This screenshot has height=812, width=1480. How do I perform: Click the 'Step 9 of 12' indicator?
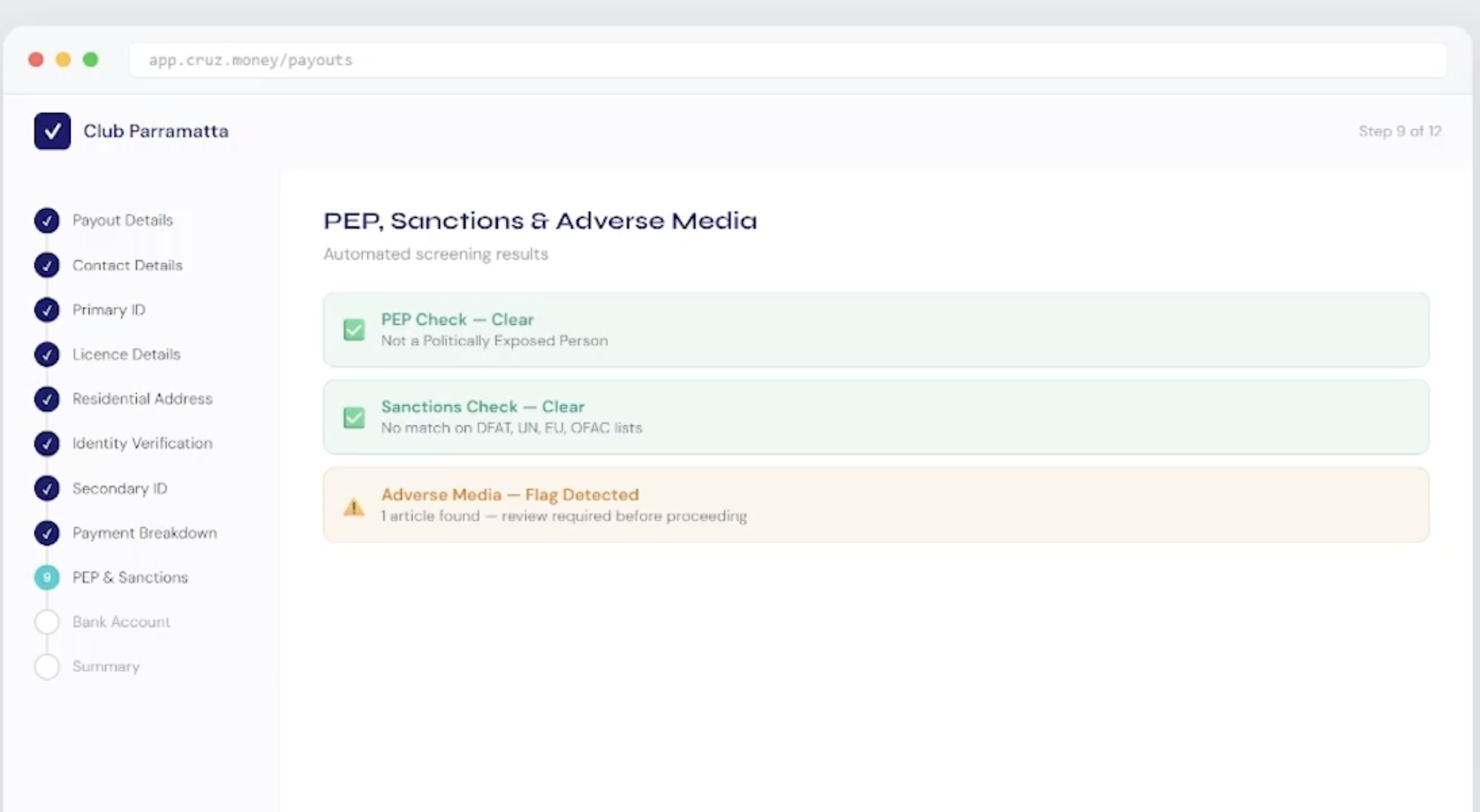coord(1400,131)
